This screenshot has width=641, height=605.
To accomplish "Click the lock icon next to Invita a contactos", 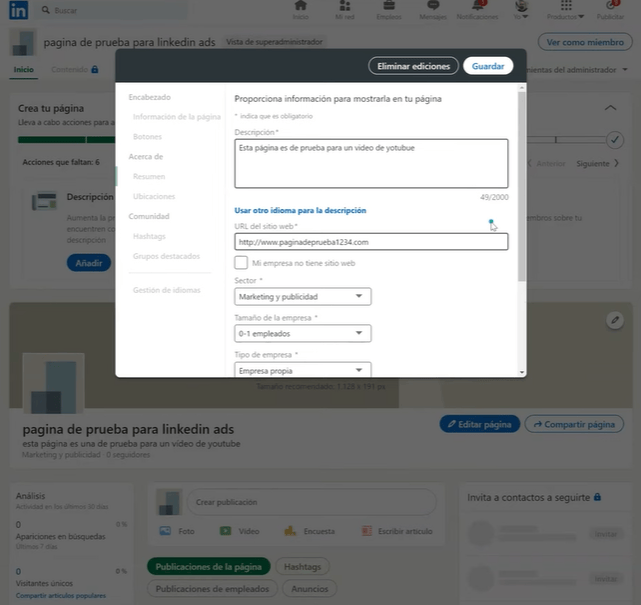I will [597, 497].
